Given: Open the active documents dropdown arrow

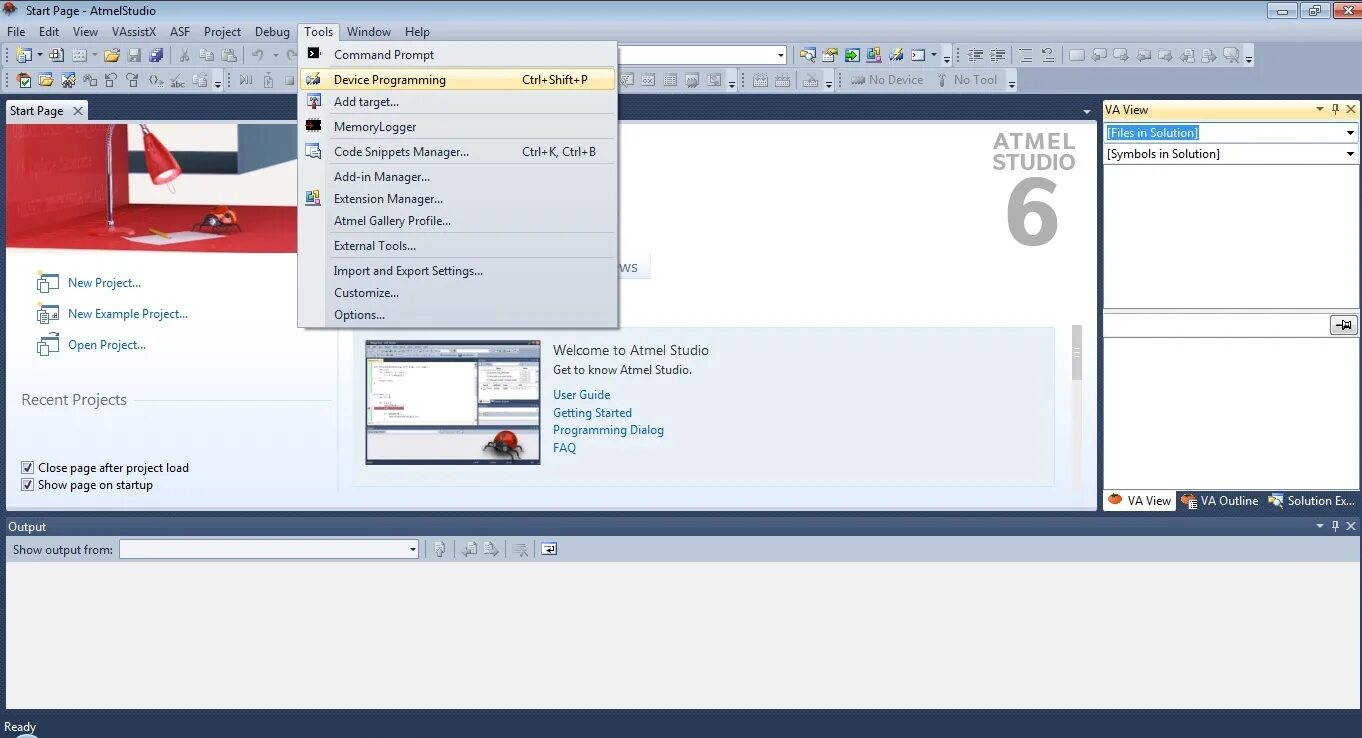Looking at the screenshot, I should tap(1087, 111).
